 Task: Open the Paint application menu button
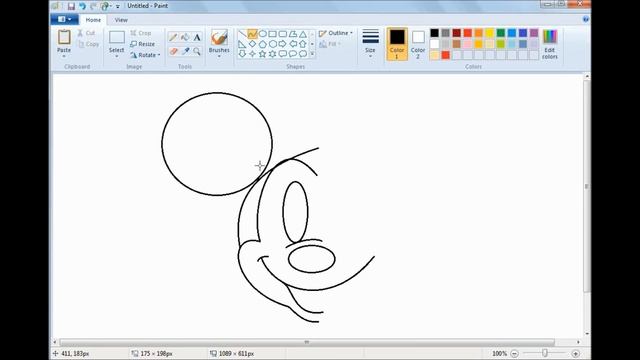coord(64,19)
